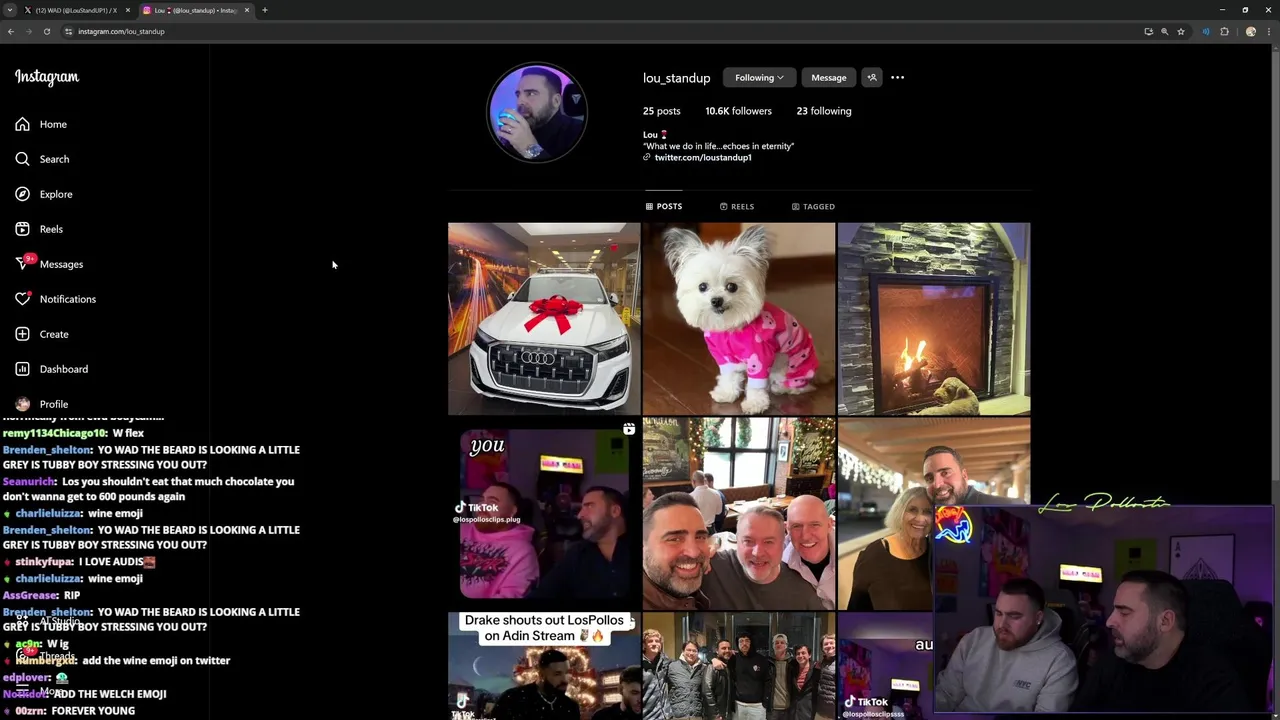Open the Search magnifier in sidebar
Viewport: 1280px width, 720px height.
coord(22,159)
